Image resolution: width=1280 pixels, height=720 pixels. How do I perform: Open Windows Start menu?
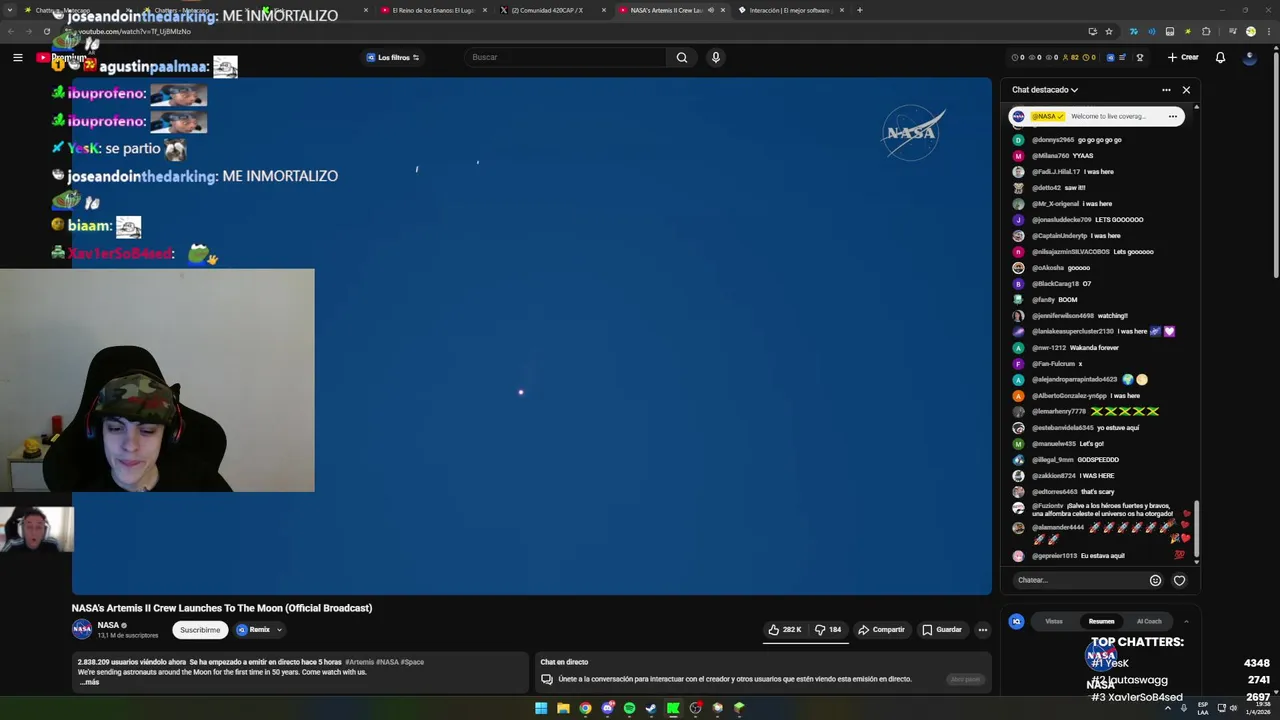[541, 708]
